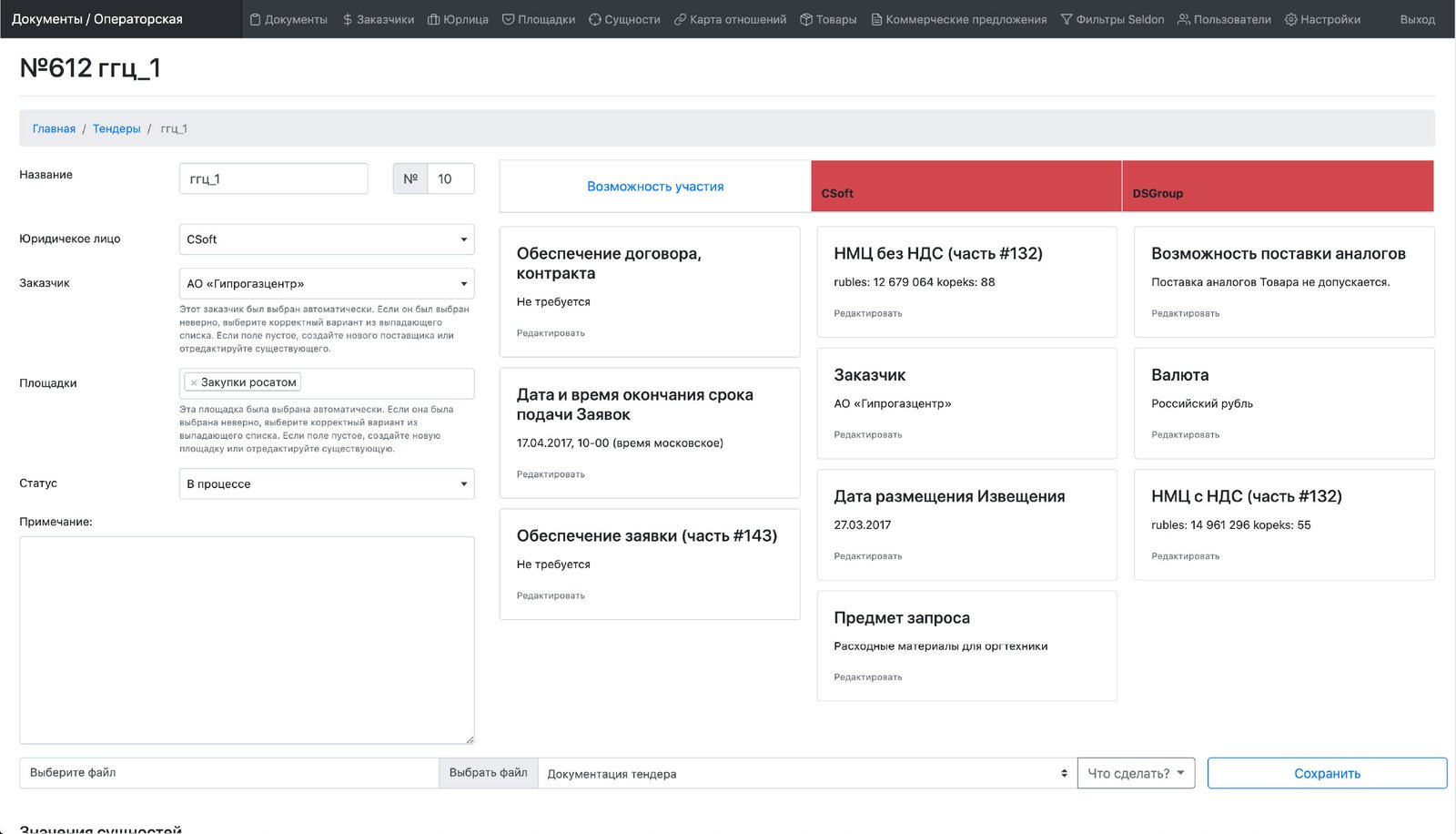Click the box icon next to Товары
The height and width of the screenshot is (834, 1456).
(806, 19)
